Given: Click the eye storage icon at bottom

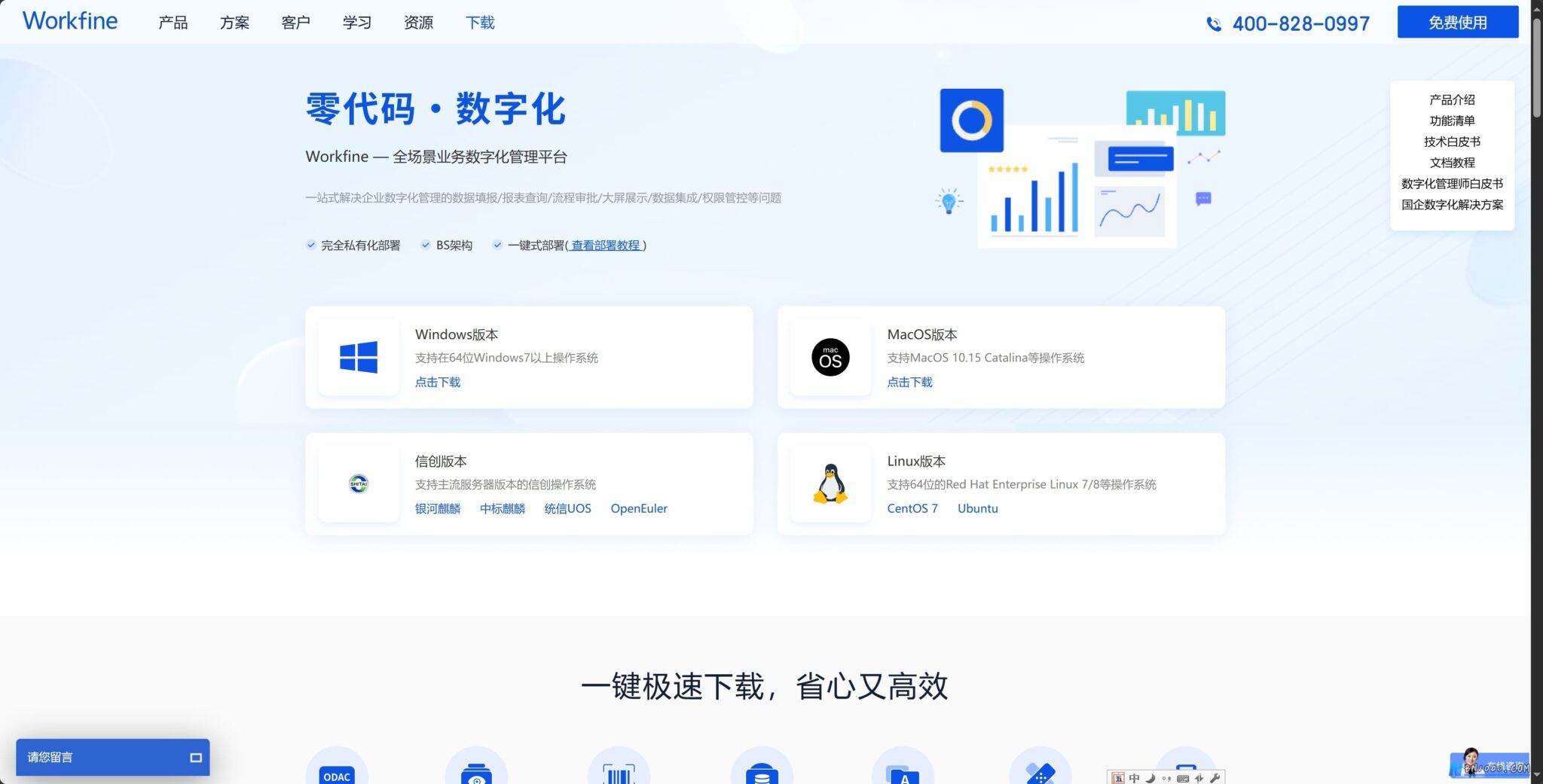Looking at the screenshot, I should click(476, 768).
